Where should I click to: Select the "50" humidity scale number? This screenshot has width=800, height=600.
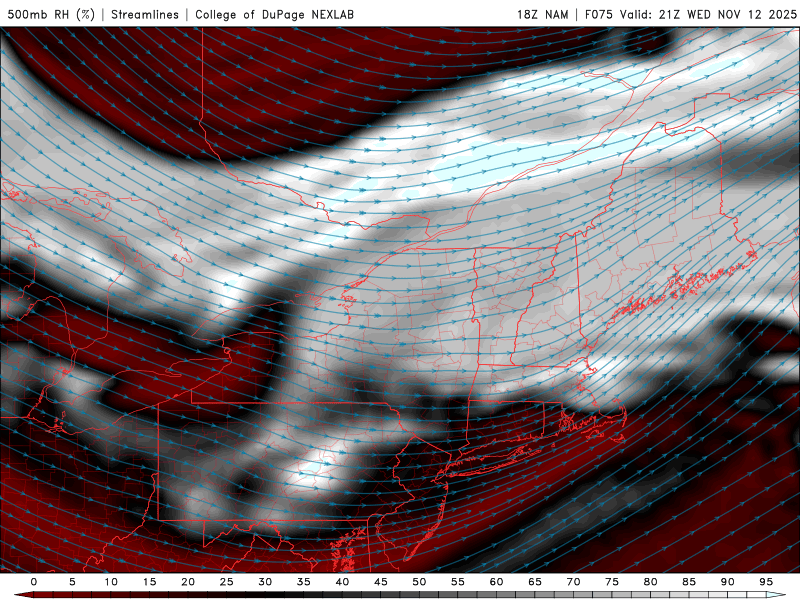419,582
